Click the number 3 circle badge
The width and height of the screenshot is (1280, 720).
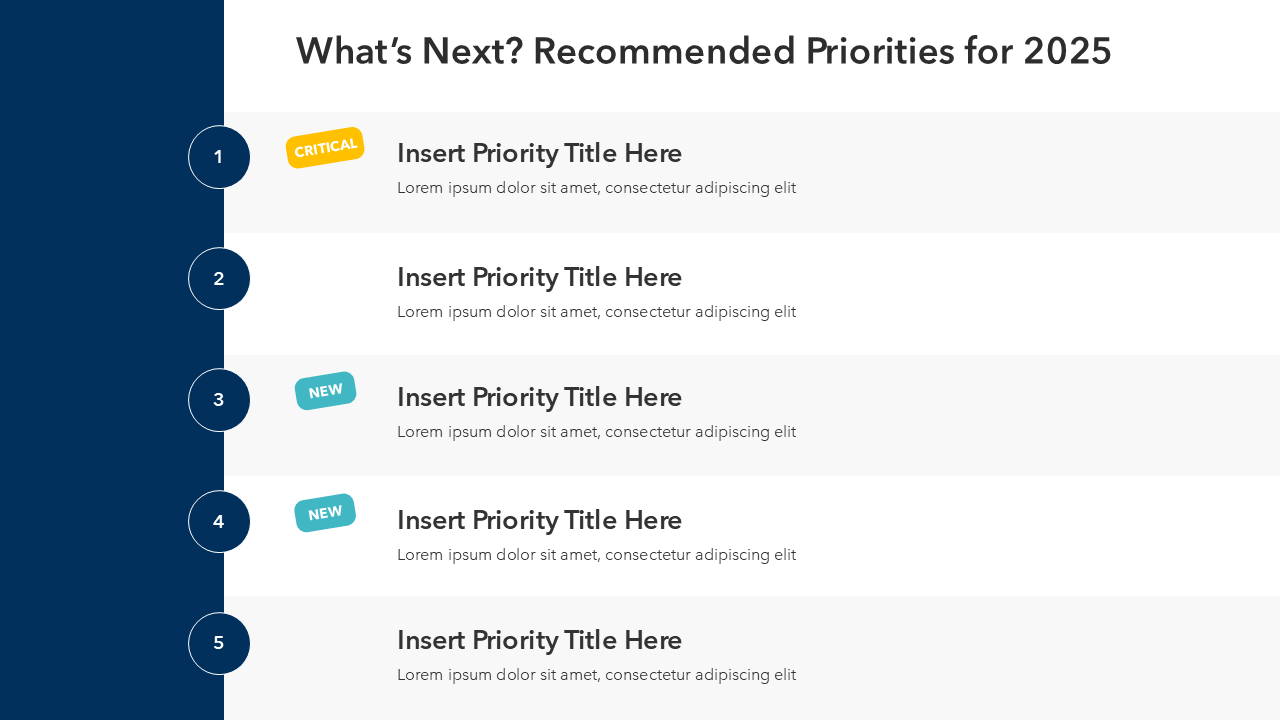pyautogui.click(x=219, y=400)
